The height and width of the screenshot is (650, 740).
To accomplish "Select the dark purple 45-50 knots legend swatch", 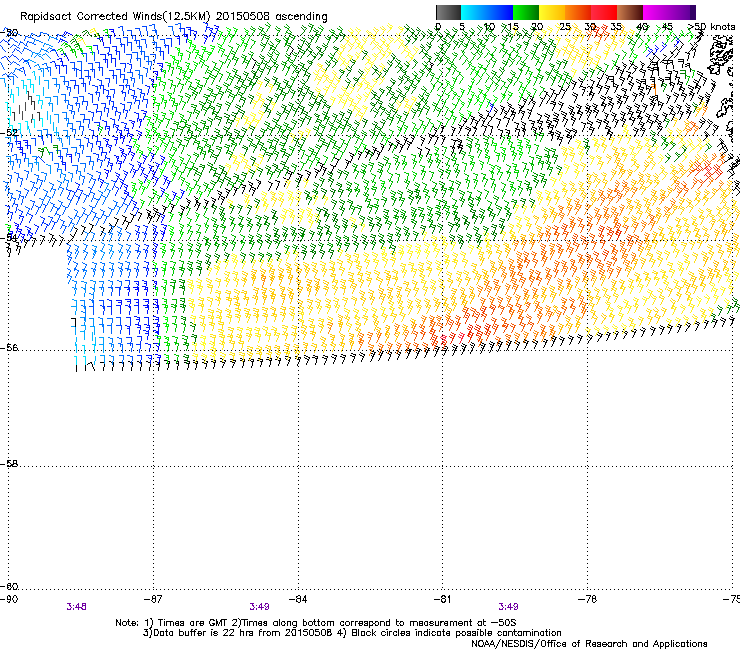I will pos(682,12).
